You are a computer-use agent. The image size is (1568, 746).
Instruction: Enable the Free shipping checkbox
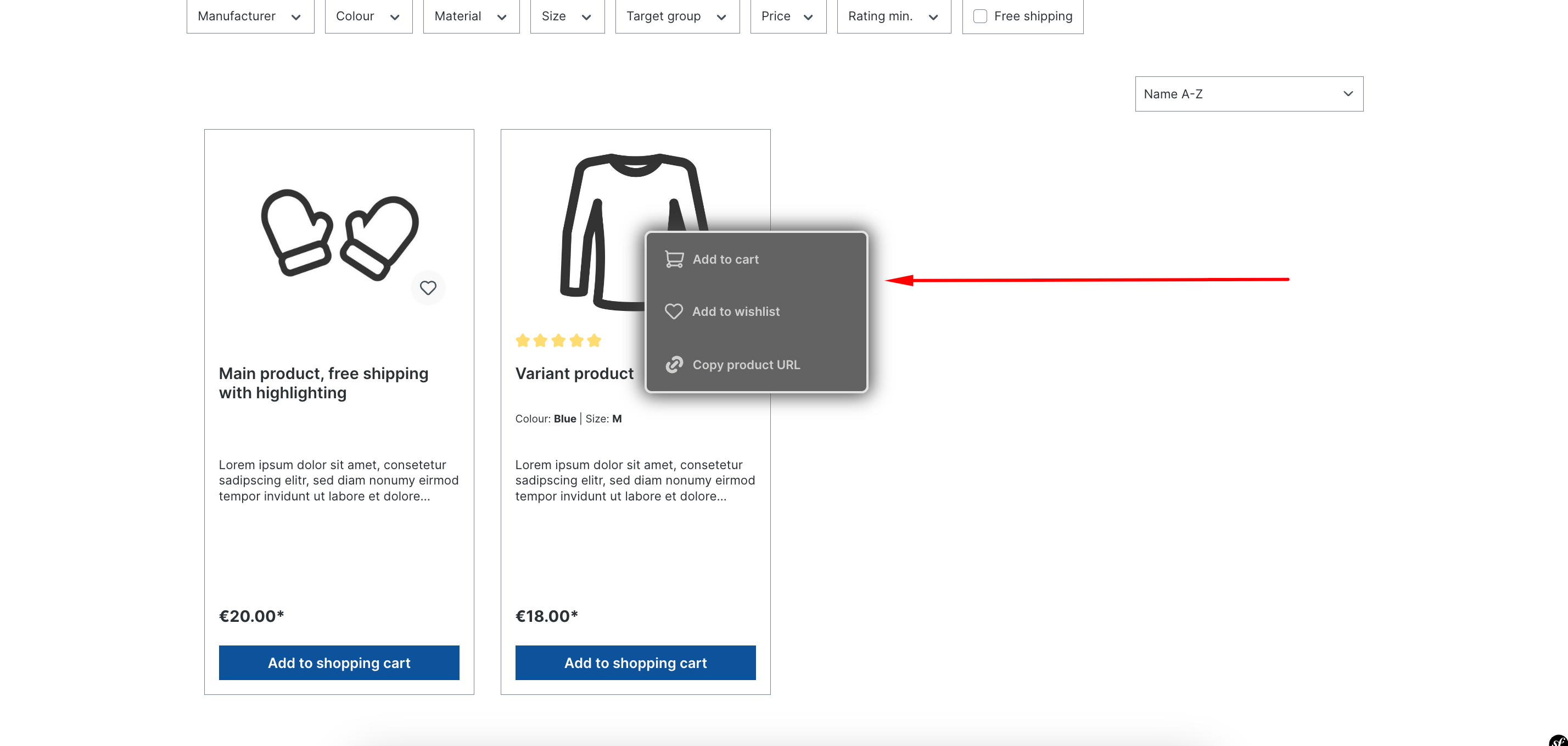point(980,16)
